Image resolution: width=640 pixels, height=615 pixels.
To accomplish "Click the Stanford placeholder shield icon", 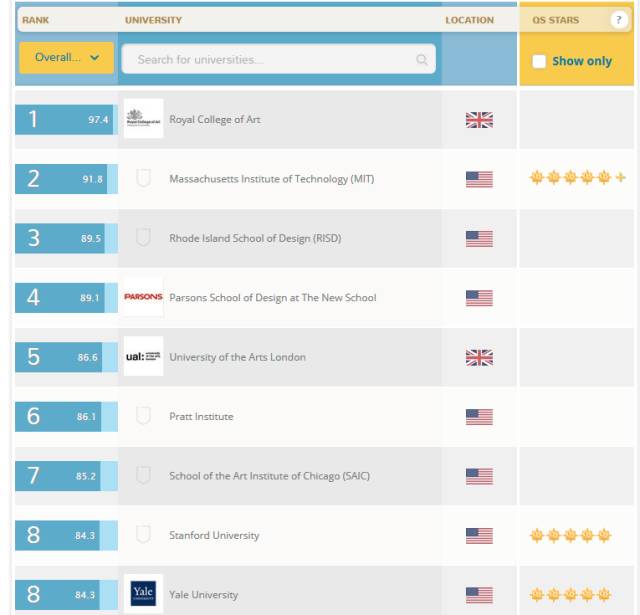I will (143, 534).
